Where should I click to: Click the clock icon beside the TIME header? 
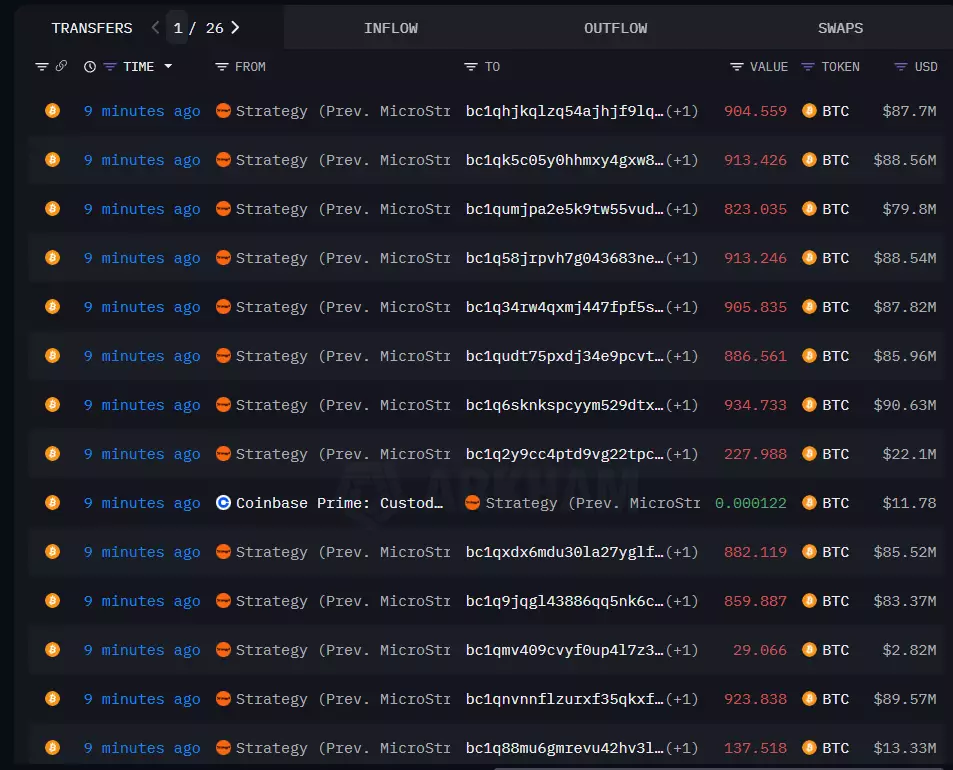(x=90, y=67)
